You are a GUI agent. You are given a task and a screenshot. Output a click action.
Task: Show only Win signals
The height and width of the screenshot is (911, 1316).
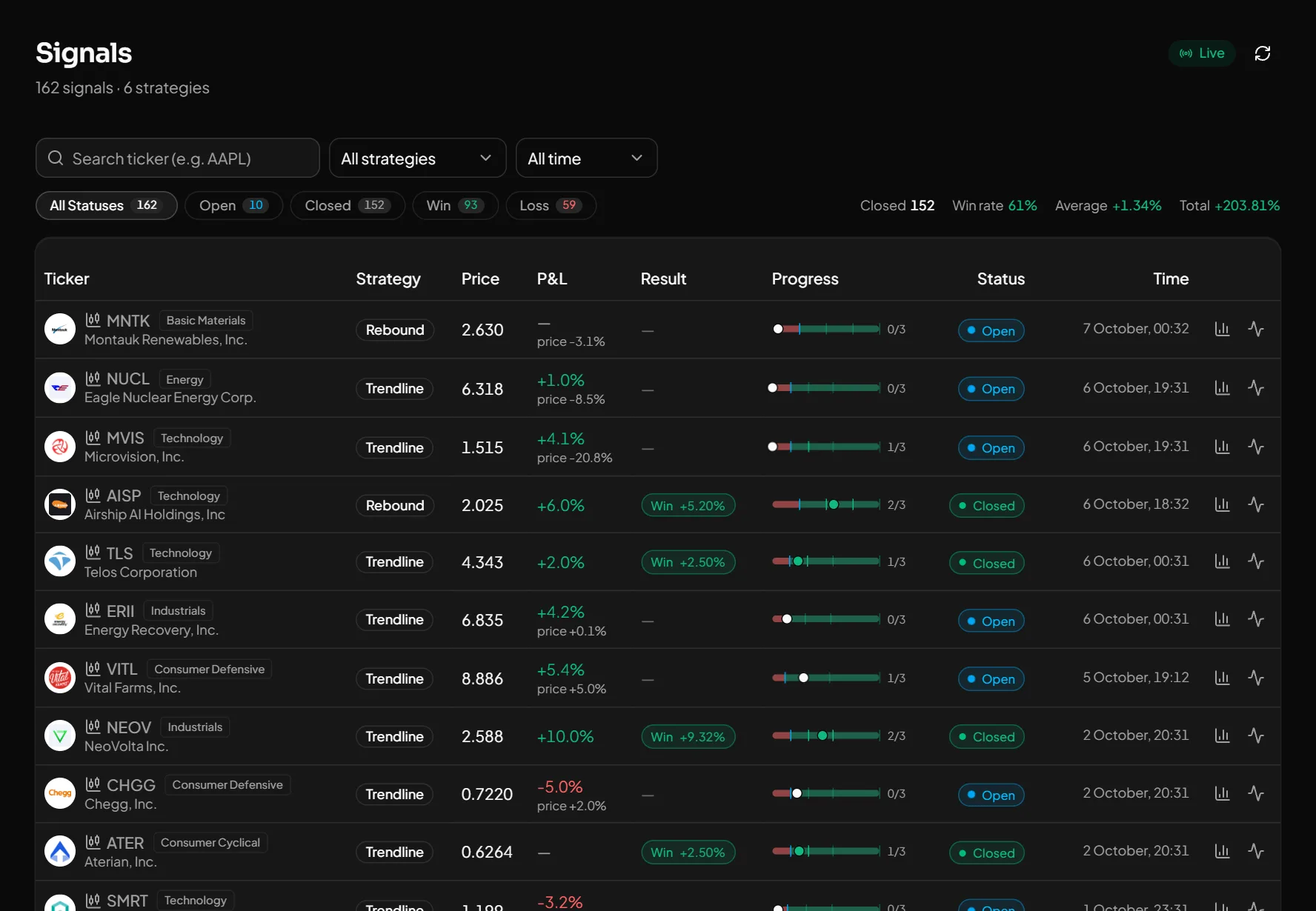[455, 205]
